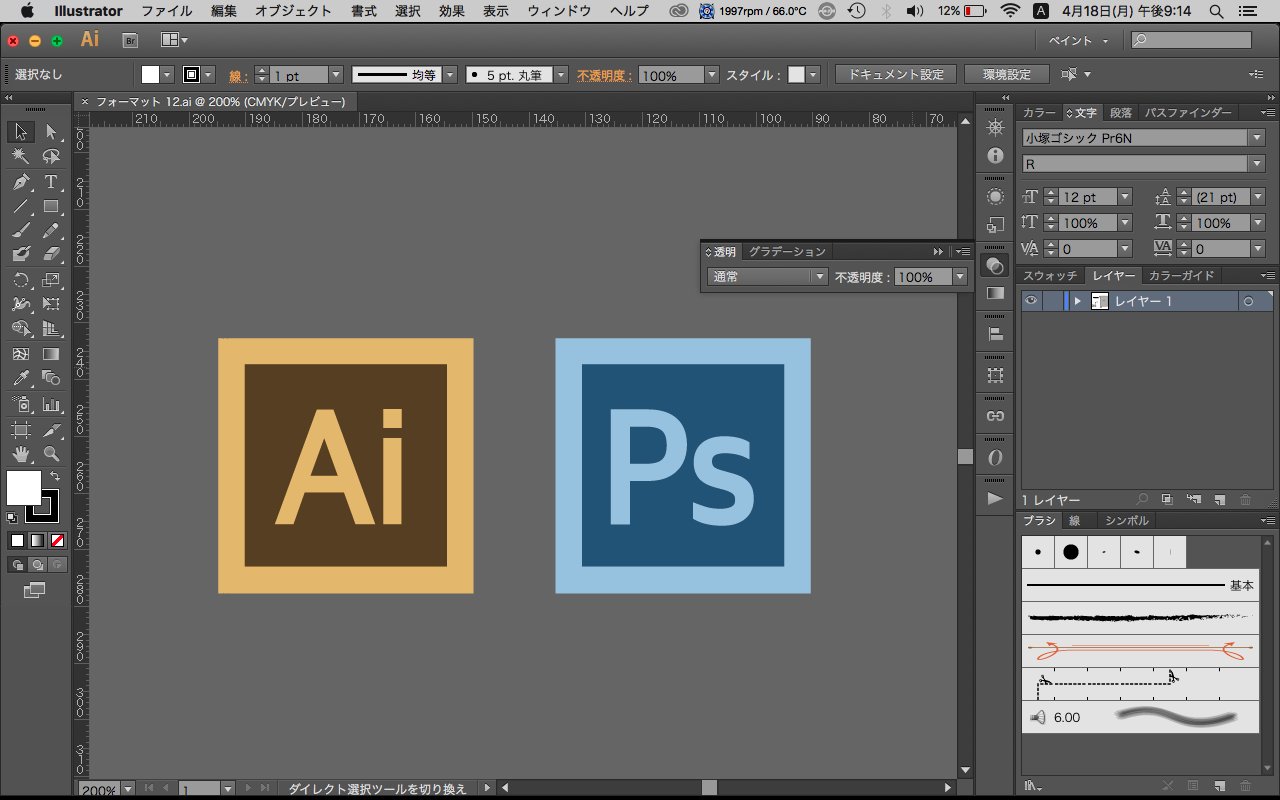Select the Rotate tool
Image resolution: width=1280 pixels, height=800 pixels.
click(x=21, y=280)
